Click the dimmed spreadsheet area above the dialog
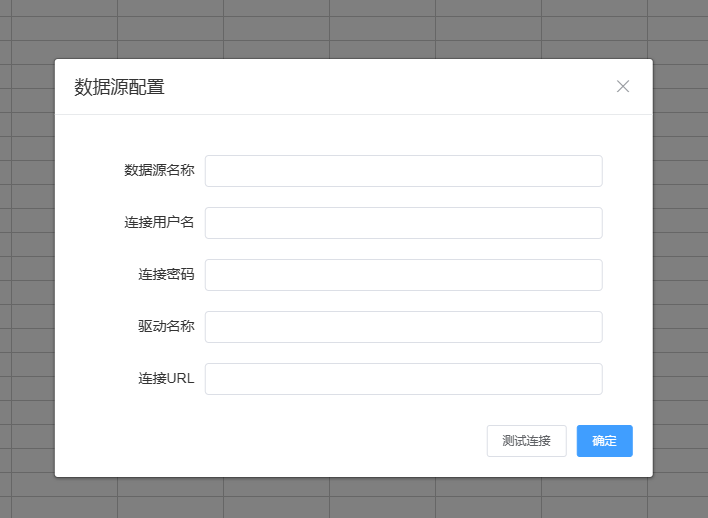This screenshot has height=518, width=708. click(353, 28)
